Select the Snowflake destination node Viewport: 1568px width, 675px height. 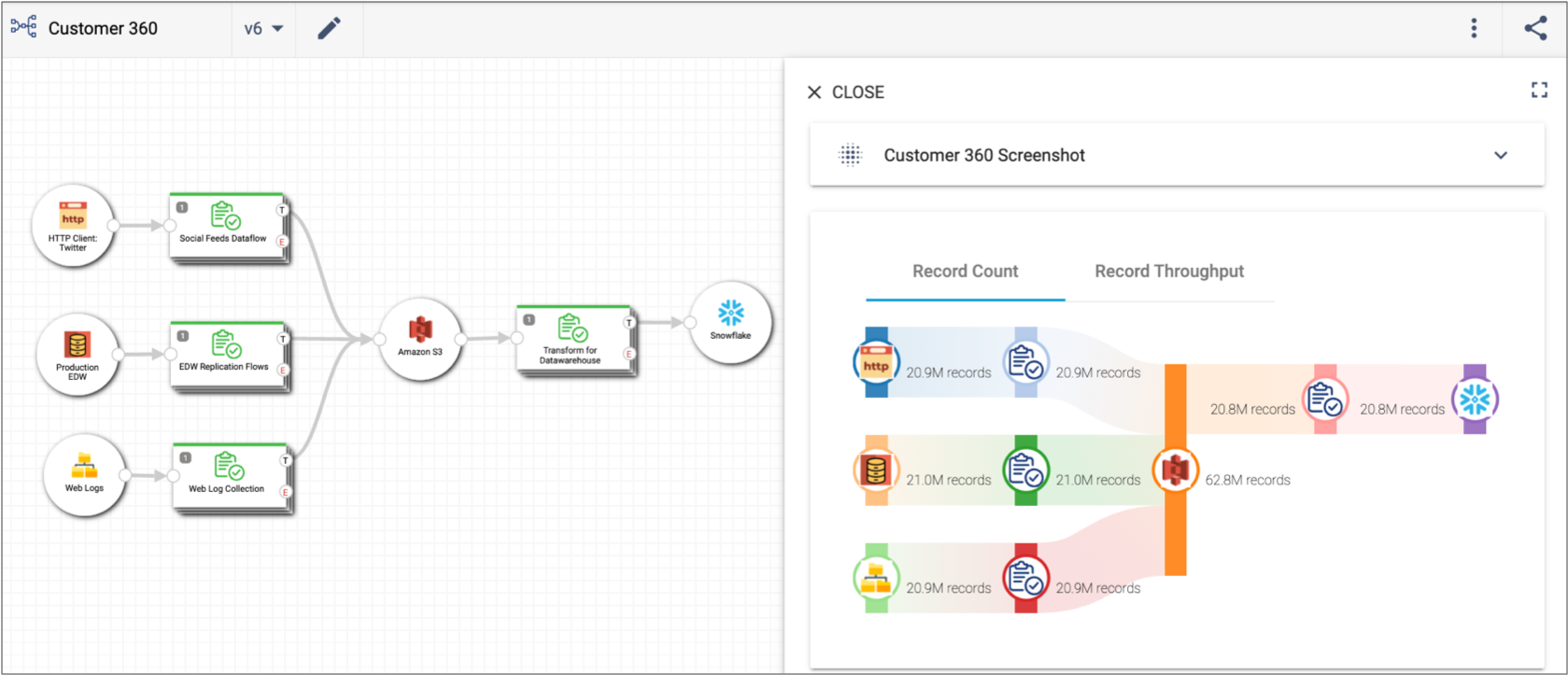coord(730,322)
